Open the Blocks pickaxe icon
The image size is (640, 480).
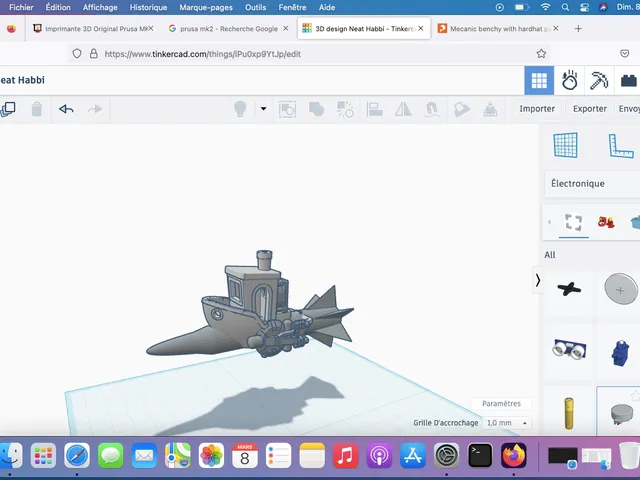click(599, 80)
